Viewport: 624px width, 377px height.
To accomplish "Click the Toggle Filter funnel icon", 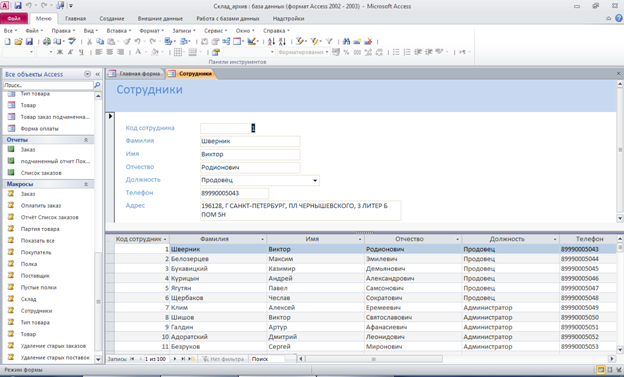I will [x=329, y=41].
